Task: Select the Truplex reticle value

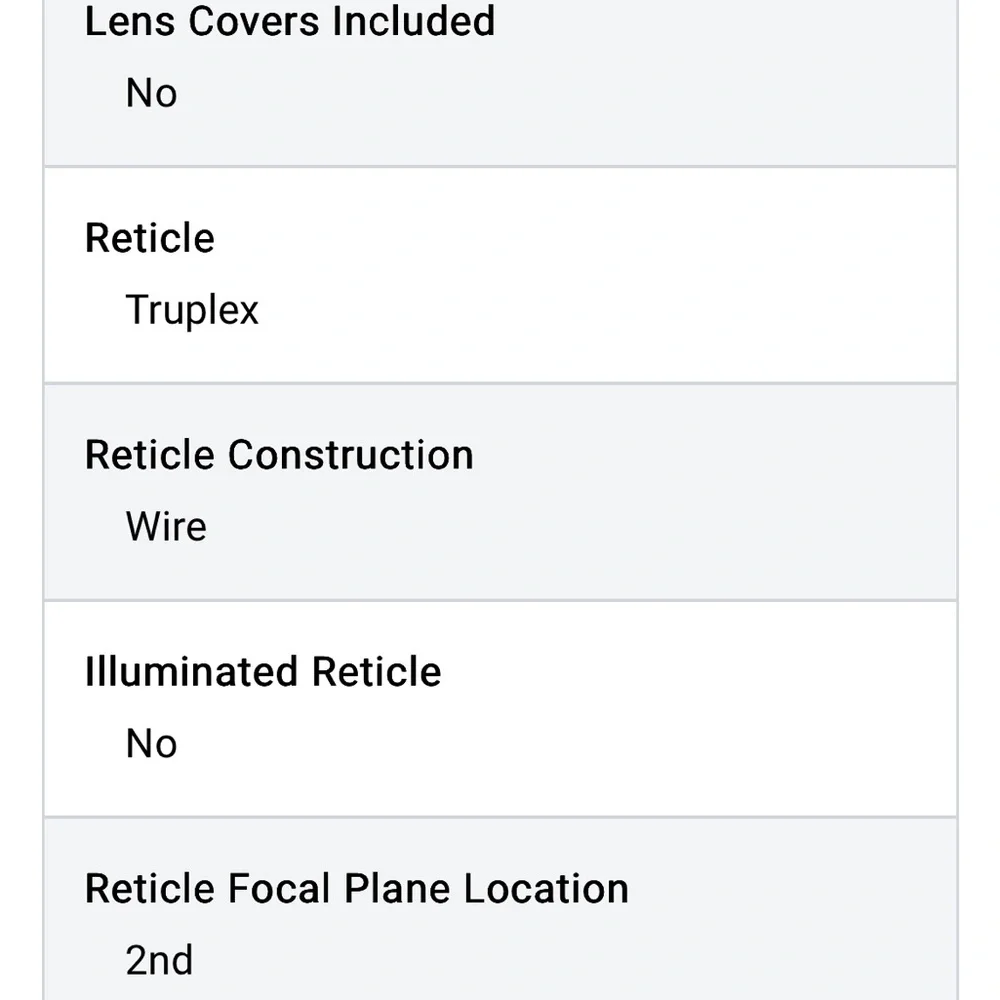Action: click(192, 310)
